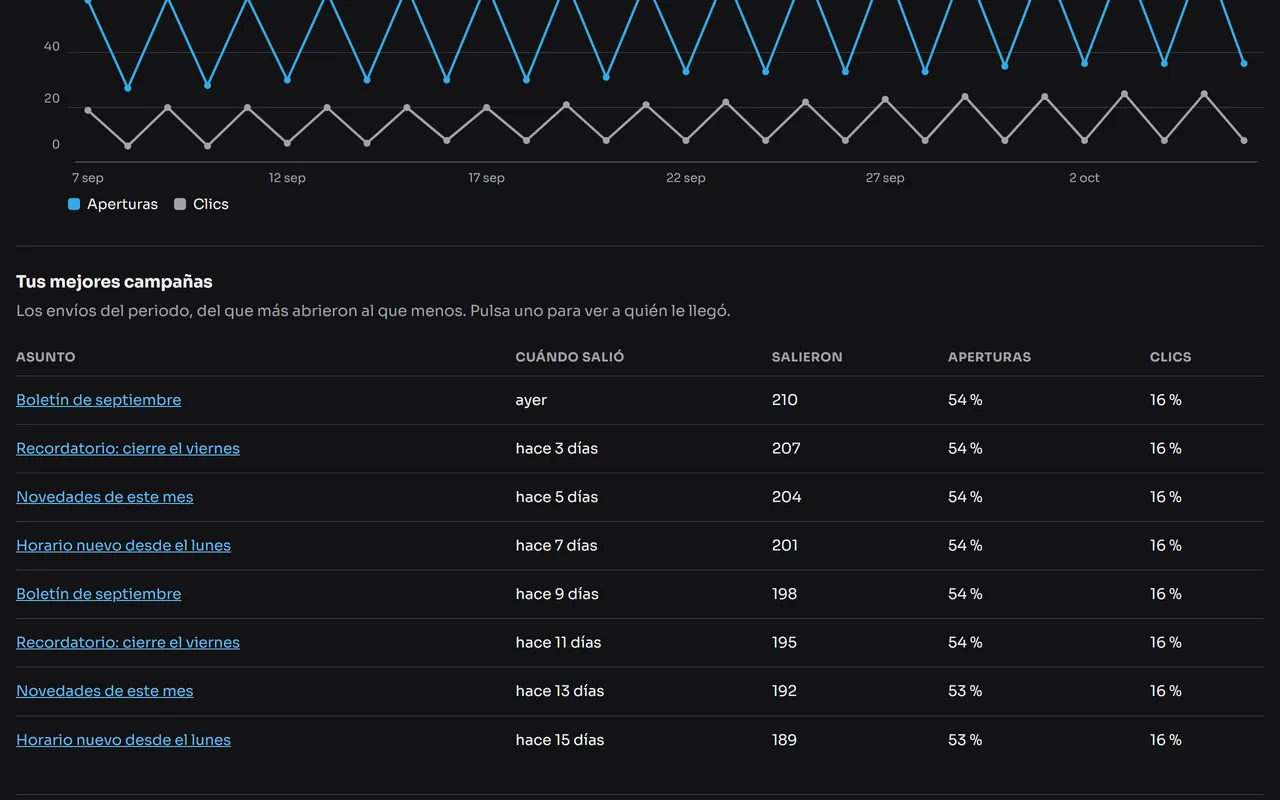1280x800 pixels.
Task: Click the "192" sent count
Action: (x=785, y=691)
